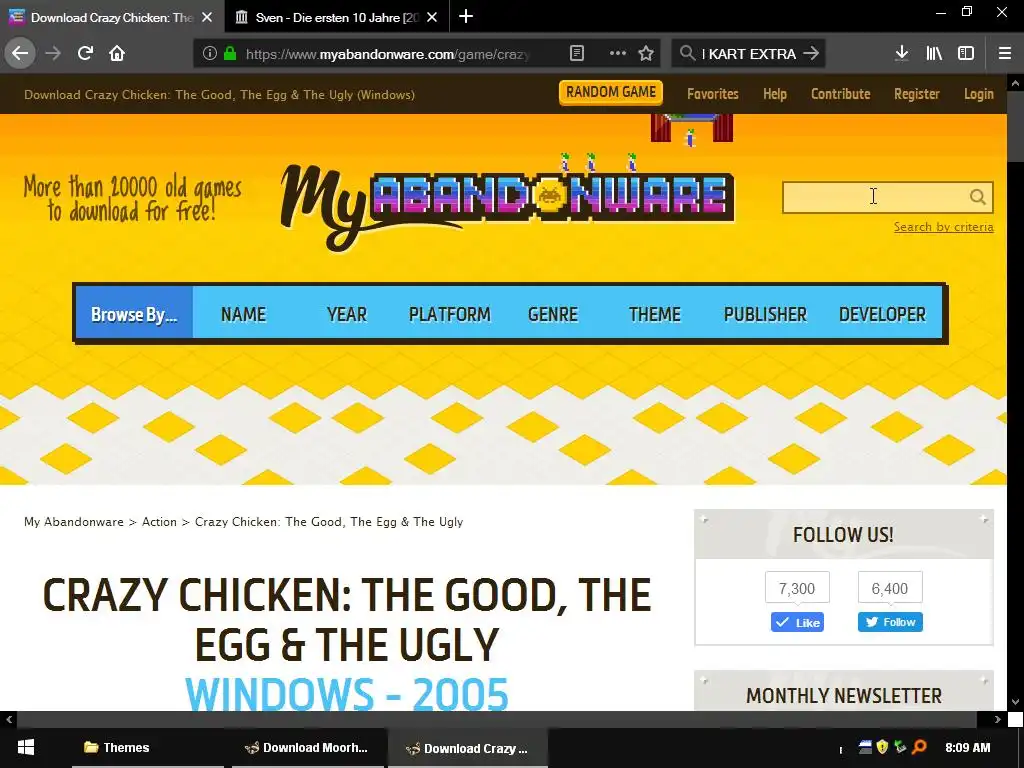Open the Favorites link
1024x768 pixels.
click(712, 94)
